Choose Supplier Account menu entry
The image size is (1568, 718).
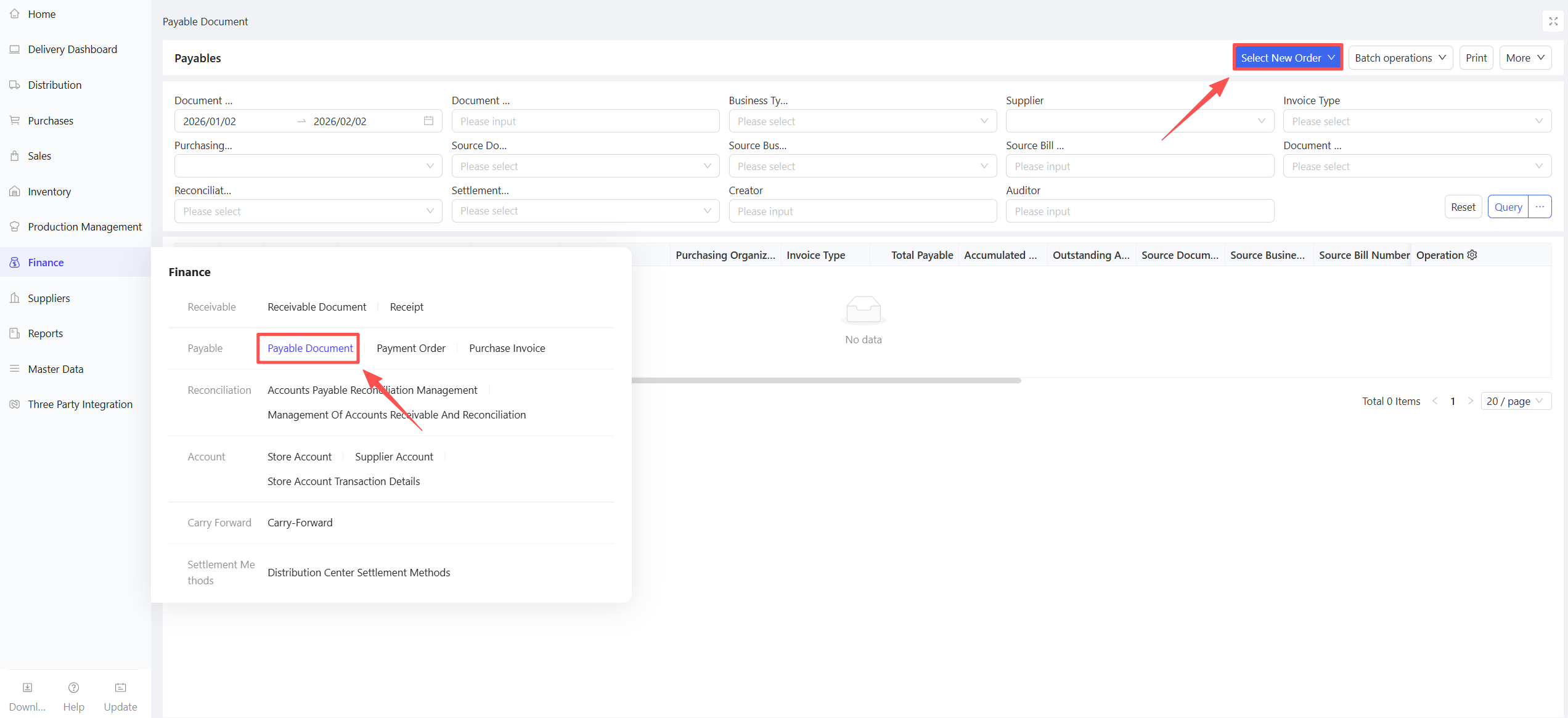click(x=394, y=457)
